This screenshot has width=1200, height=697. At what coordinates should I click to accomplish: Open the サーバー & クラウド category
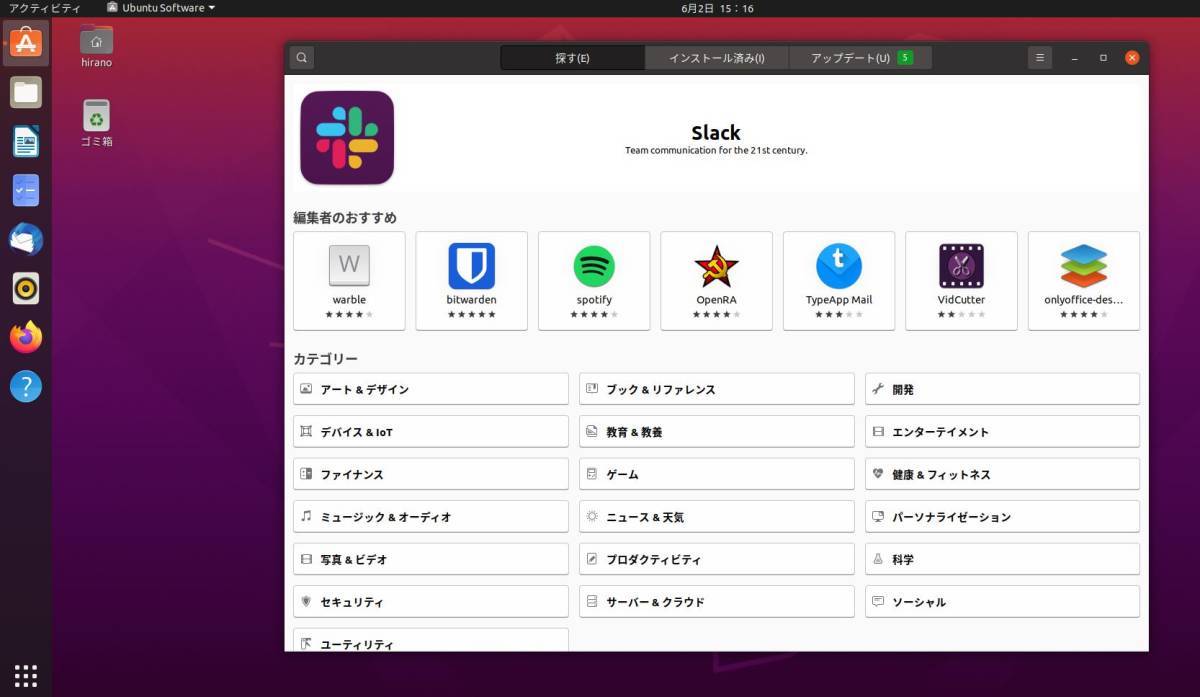coord(717,602)
